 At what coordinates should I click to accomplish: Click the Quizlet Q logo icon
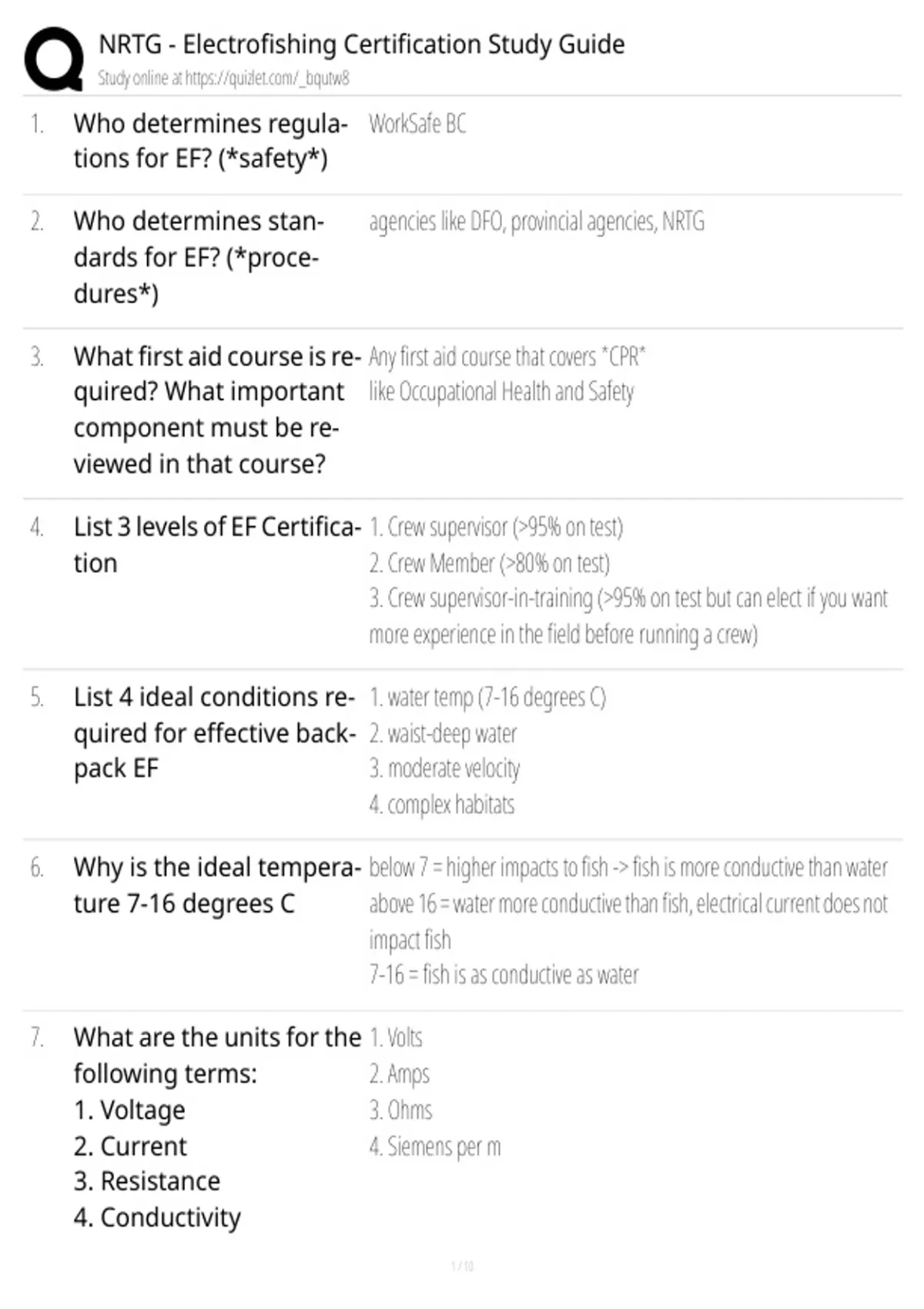pos(54,59)
